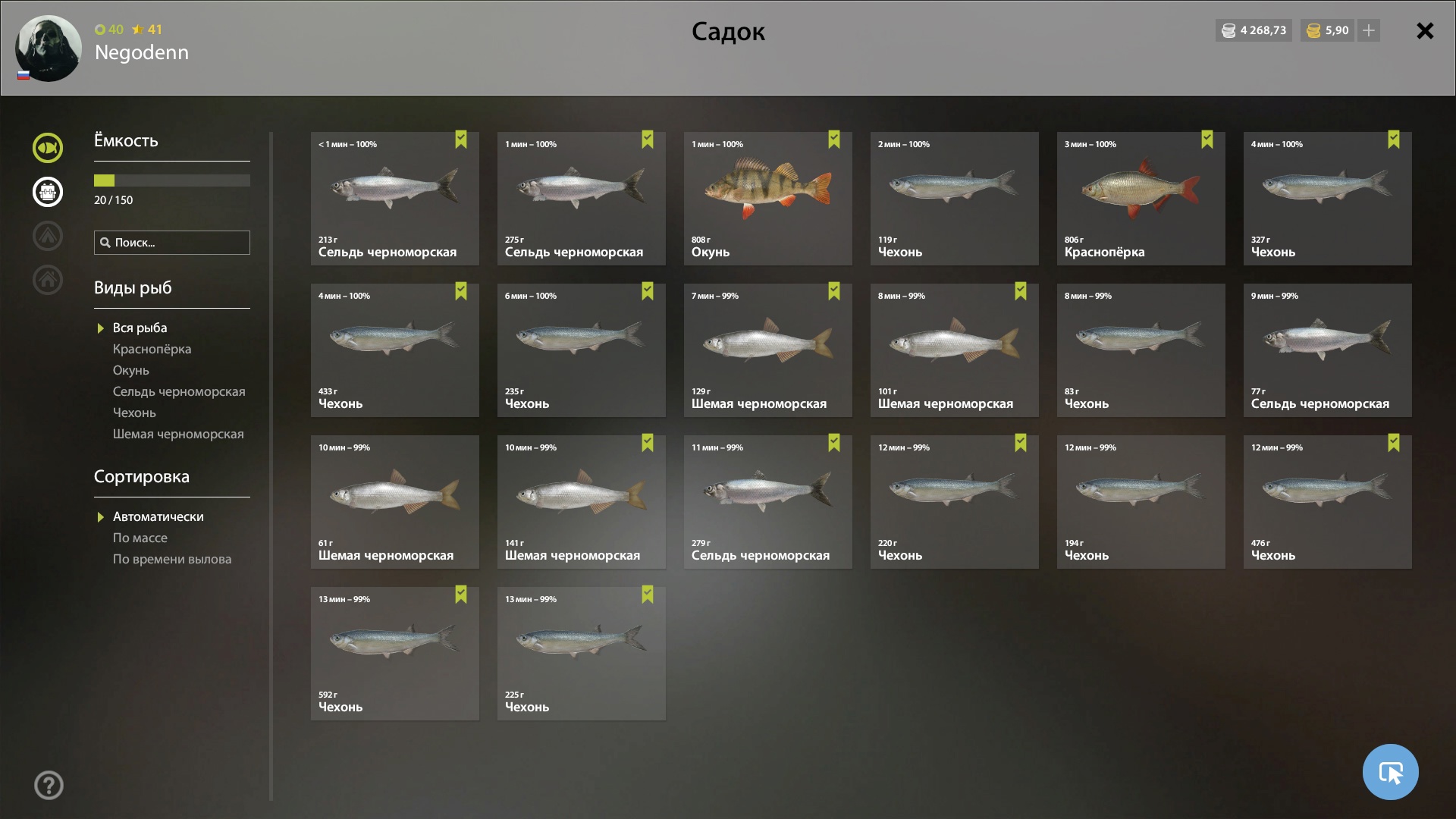Select Вся рыба filter
Image resolution: width=1456 pixels, height=819 pixels.
pyautogui.click(x=140, y=328)
